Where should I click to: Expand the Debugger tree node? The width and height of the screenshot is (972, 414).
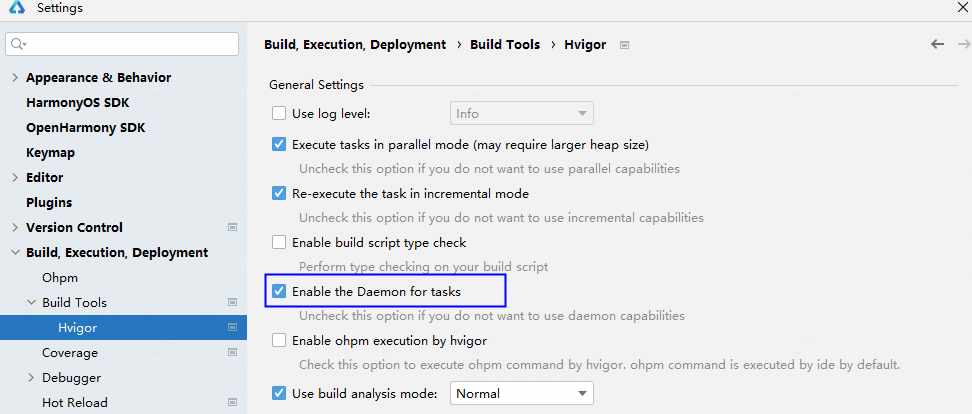pos(30,378)
